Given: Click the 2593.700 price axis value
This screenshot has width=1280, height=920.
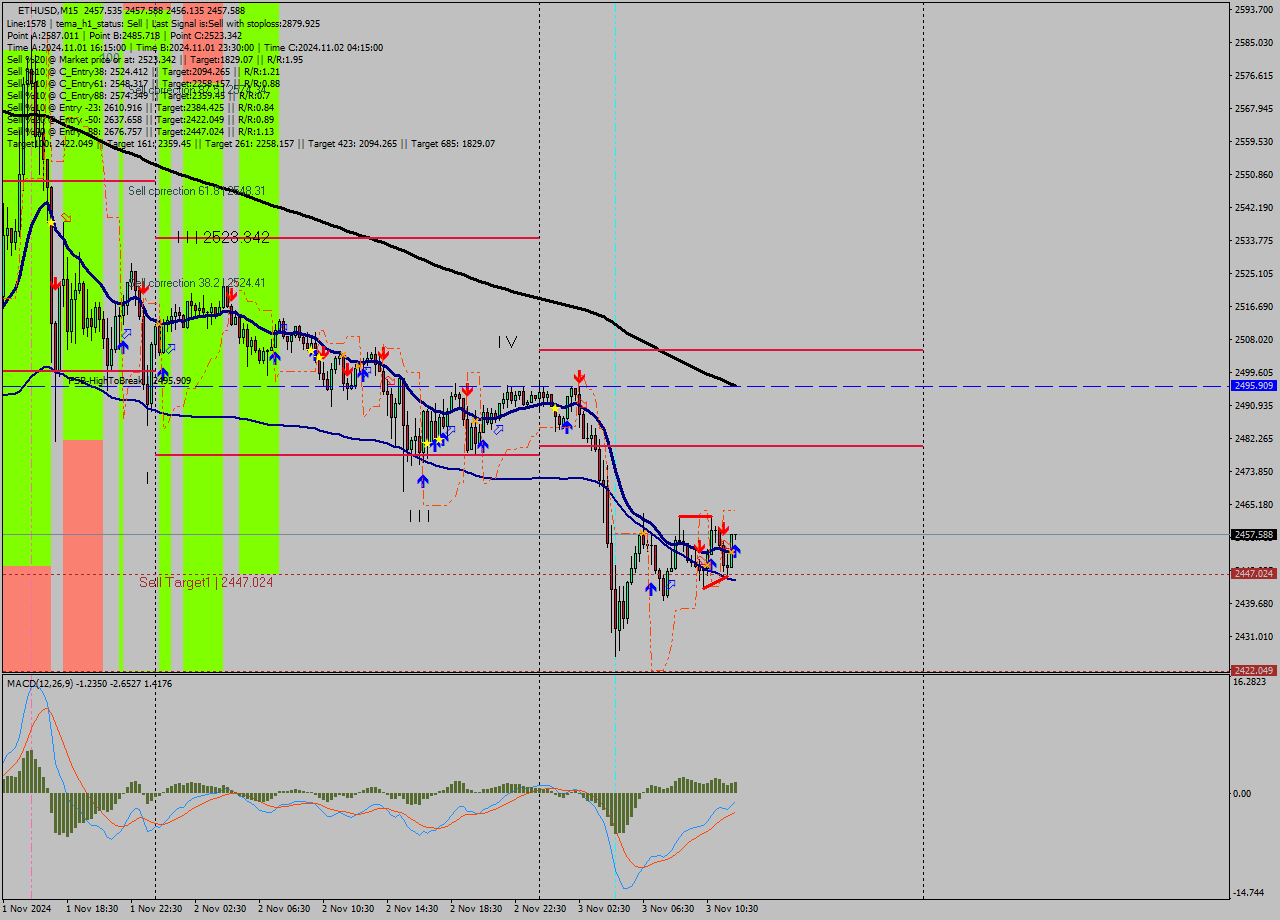Looking at the screenshot, I should [1254, 9].
